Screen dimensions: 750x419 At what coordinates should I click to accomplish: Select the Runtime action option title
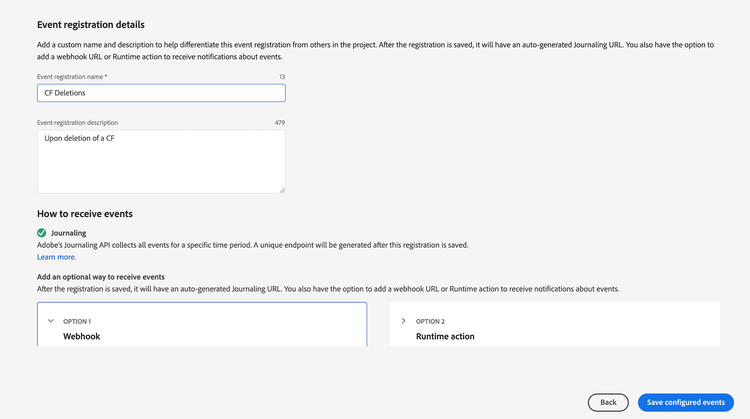[x=445, y=336]
